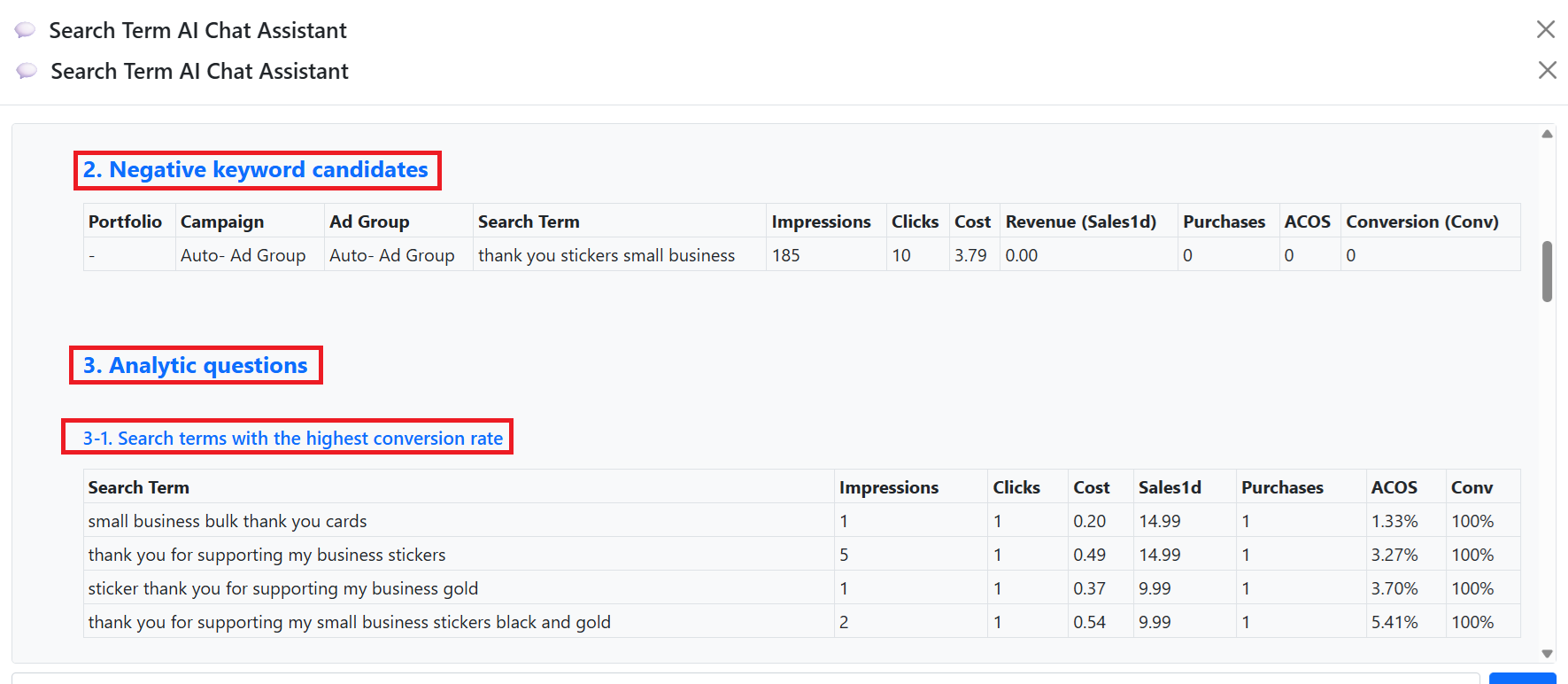
Task: Click the scrollbar down arrow
Action: point(1547,654)
